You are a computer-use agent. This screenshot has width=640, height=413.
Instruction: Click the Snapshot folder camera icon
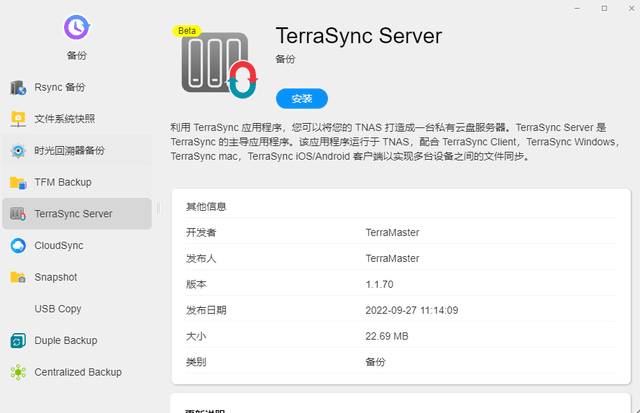click(18, 277)
